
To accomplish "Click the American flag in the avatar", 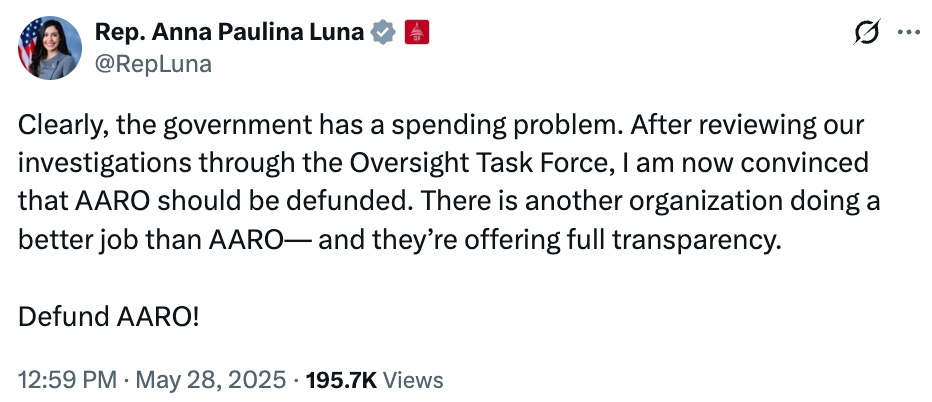I will click(x=28, y=40).
